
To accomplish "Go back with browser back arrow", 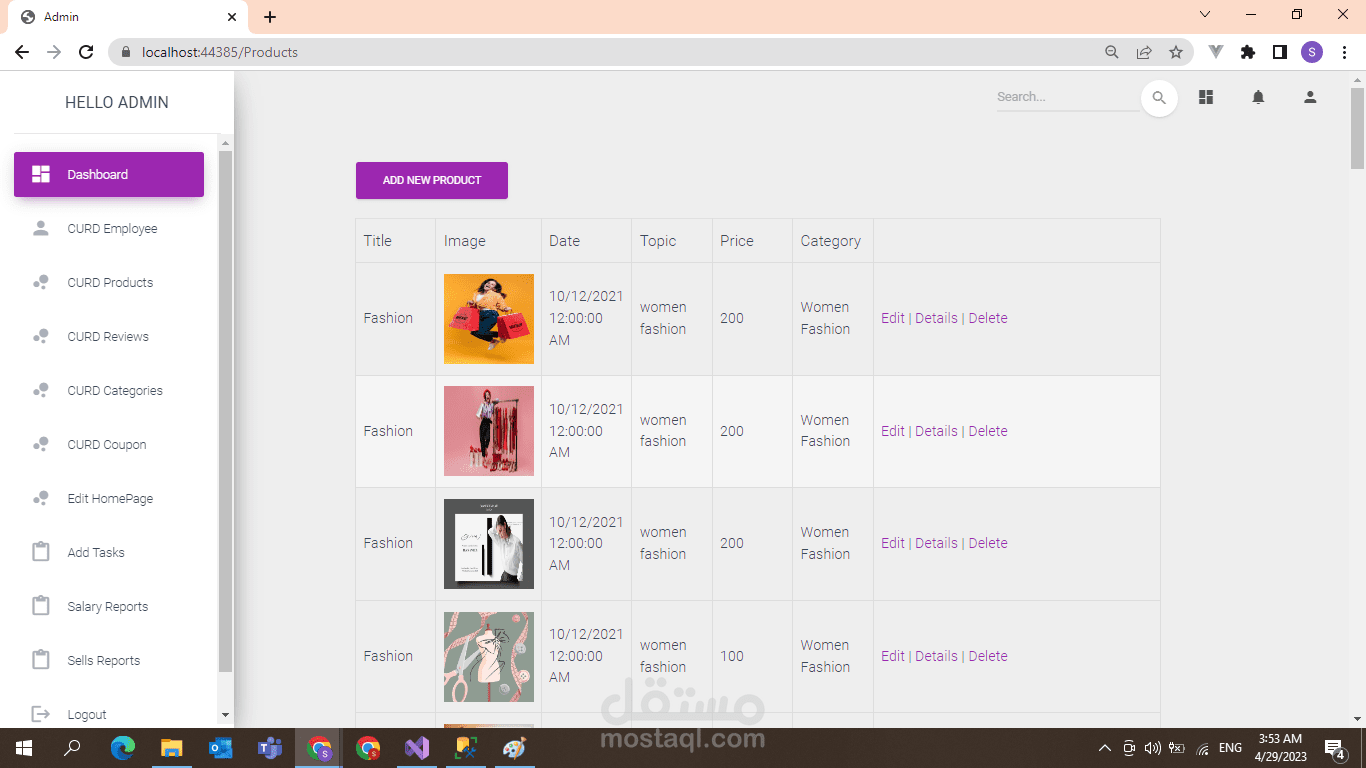I will coord(22,52).
